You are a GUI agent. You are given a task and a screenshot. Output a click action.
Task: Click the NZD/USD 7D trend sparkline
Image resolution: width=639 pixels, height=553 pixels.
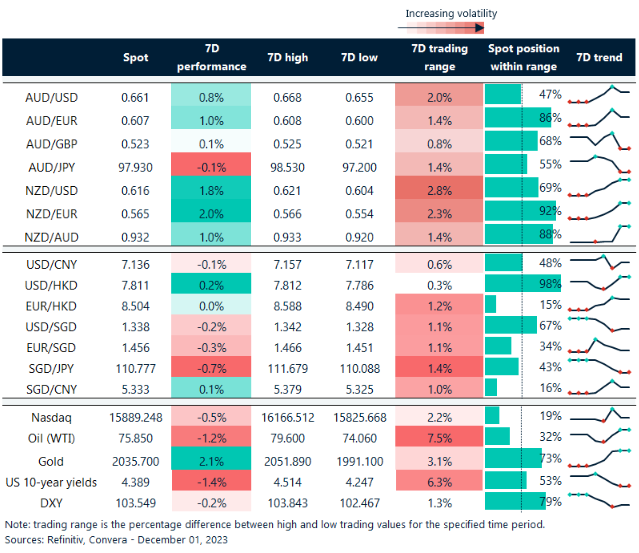pos(601,187)
